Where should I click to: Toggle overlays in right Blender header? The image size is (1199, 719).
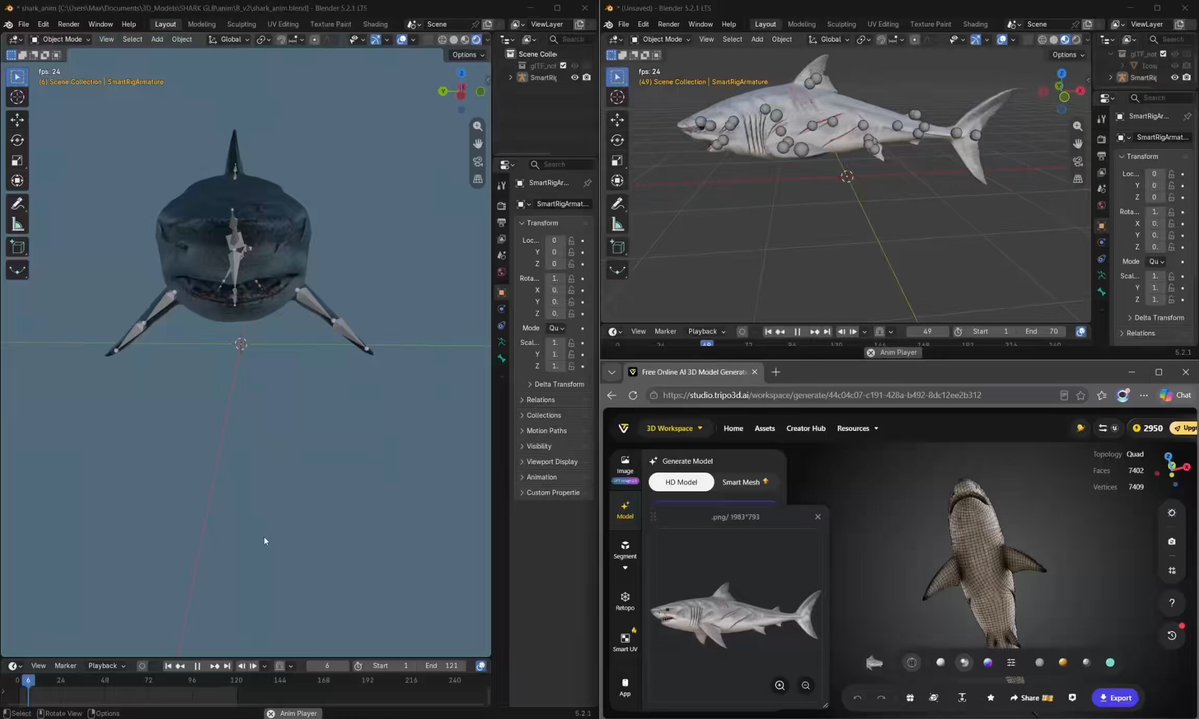tap(1002, 39)
